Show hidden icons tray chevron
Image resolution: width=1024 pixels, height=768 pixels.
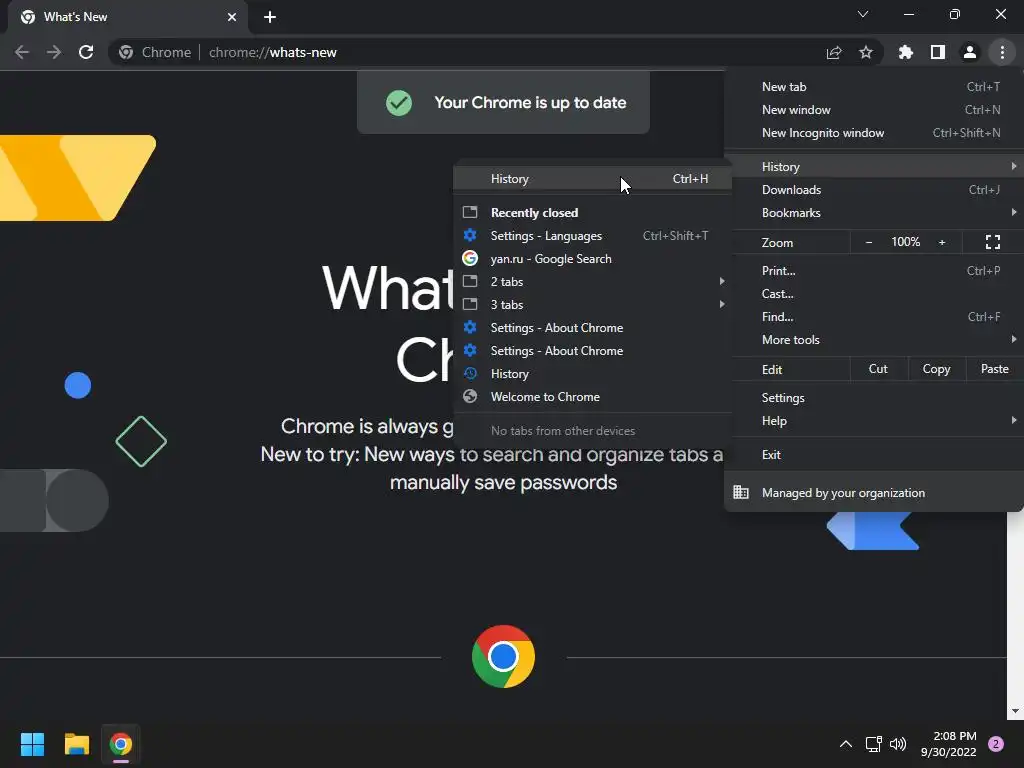[x=845, y=744]
